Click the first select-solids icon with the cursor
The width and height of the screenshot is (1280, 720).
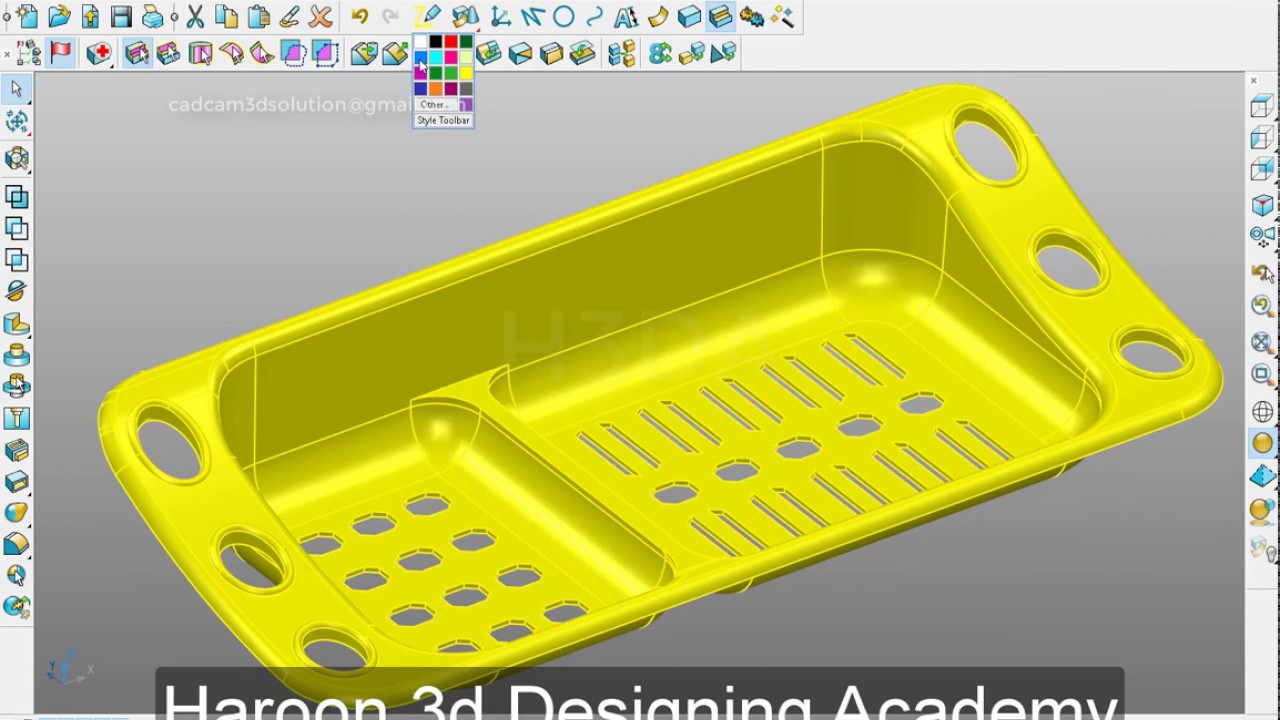pos(137,53)
